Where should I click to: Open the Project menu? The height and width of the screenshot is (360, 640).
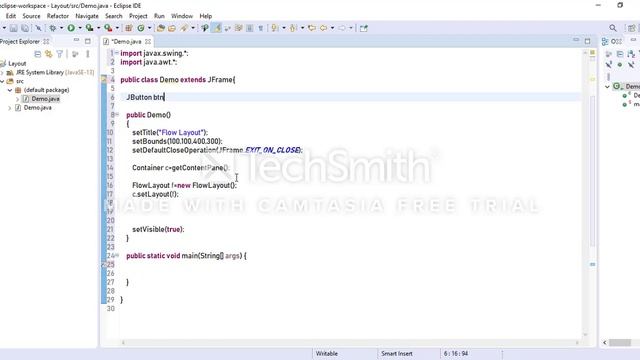(x=138, y=16)
